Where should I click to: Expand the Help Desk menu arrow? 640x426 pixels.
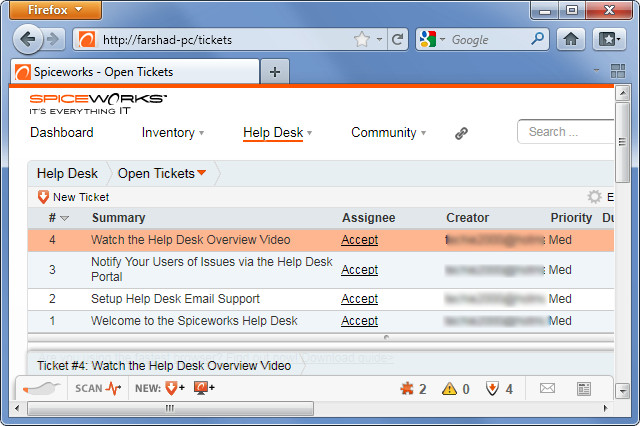309,133
